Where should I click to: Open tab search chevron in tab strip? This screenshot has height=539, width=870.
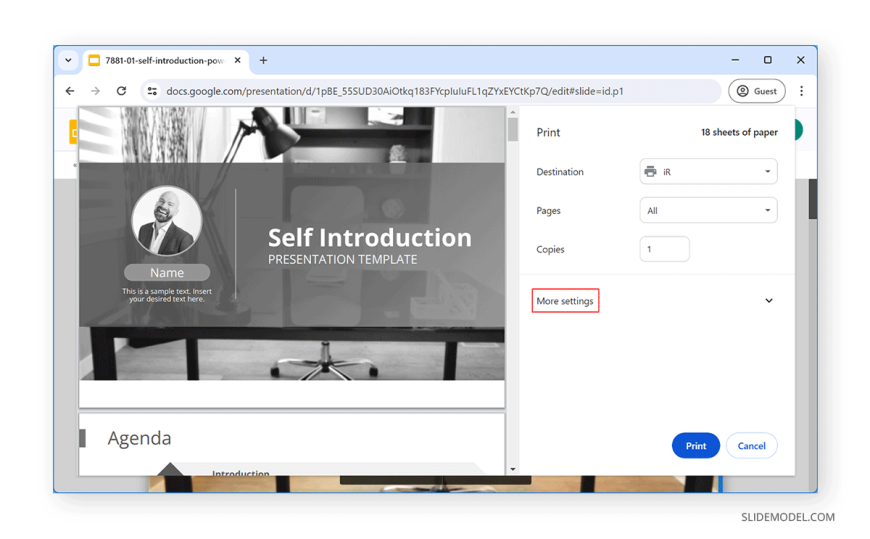coord(68,60)
